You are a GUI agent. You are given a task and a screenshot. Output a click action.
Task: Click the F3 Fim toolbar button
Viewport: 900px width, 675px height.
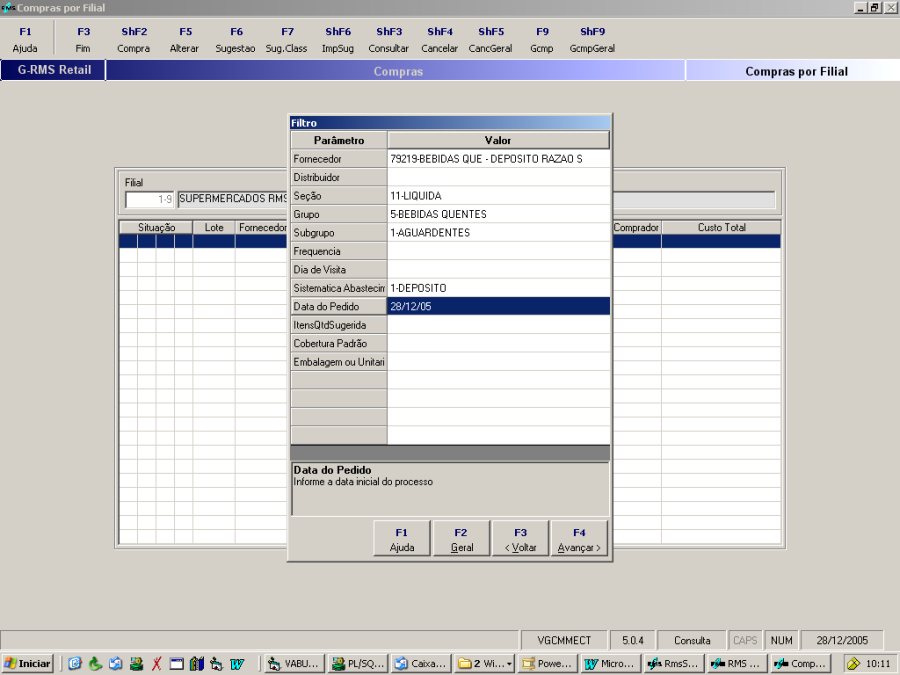[83, 40]
